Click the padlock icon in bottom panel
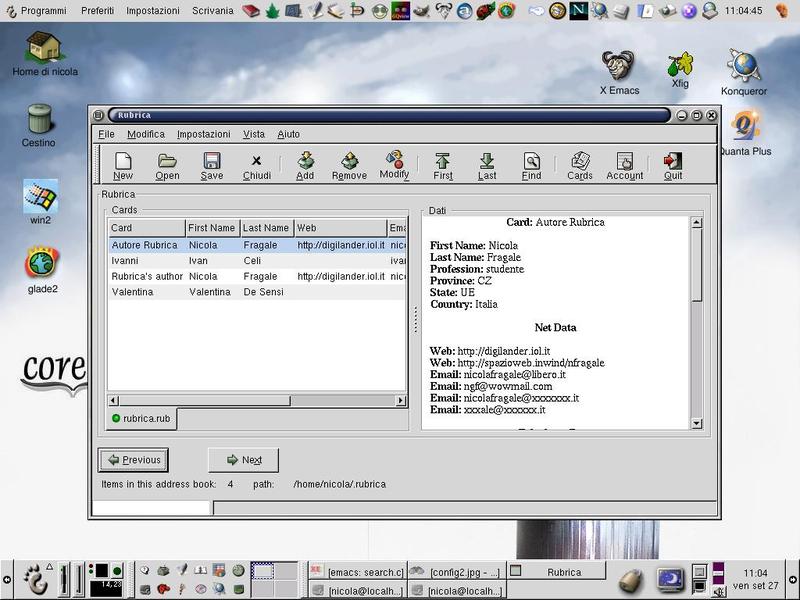Screen dimensions: 800x600 [632, 581]
